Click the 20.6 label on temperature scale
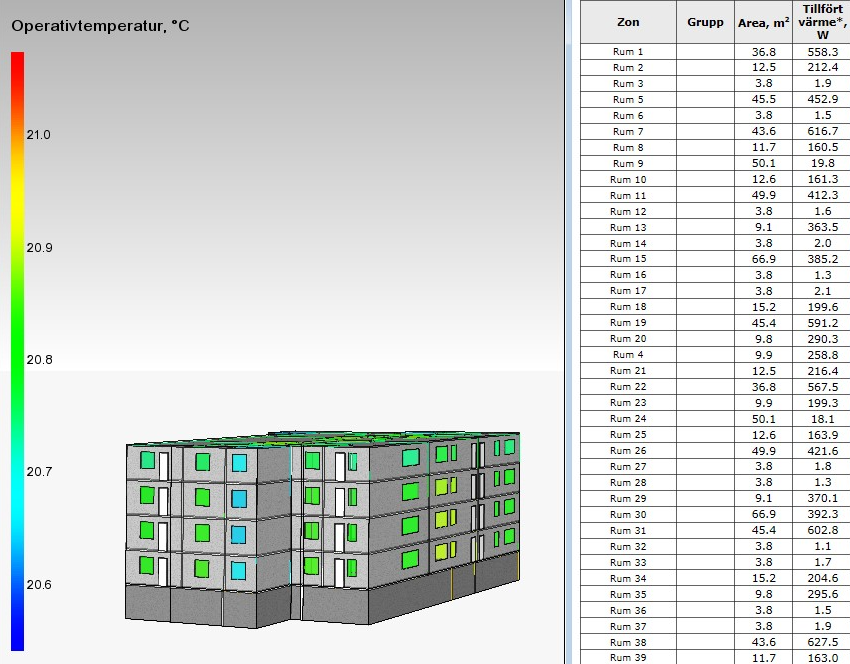850x664 pixels. coord(38,585)
